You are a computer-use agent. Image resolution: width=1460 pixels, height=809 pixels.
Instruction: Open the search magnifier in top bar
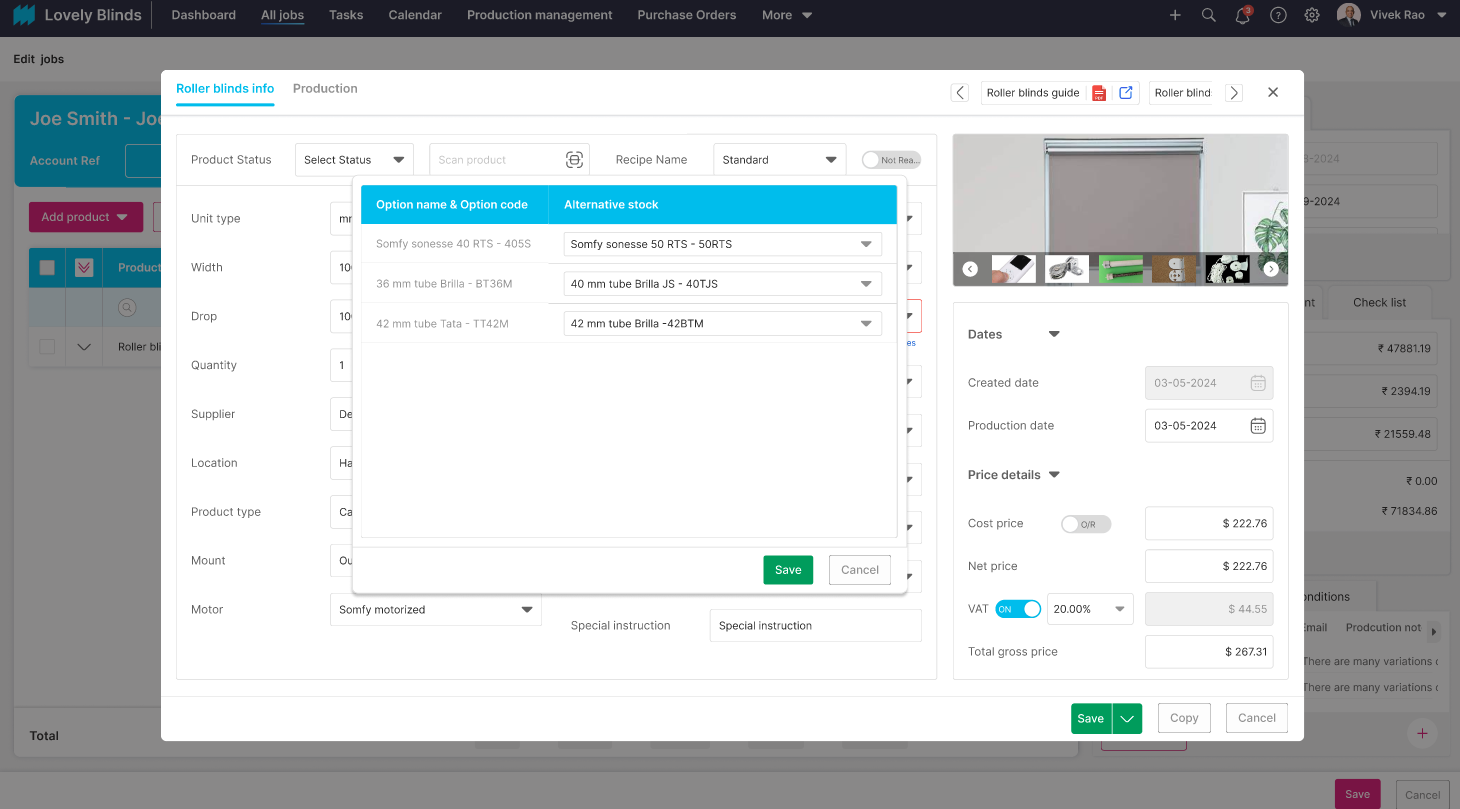click(x=1209, y=15)
